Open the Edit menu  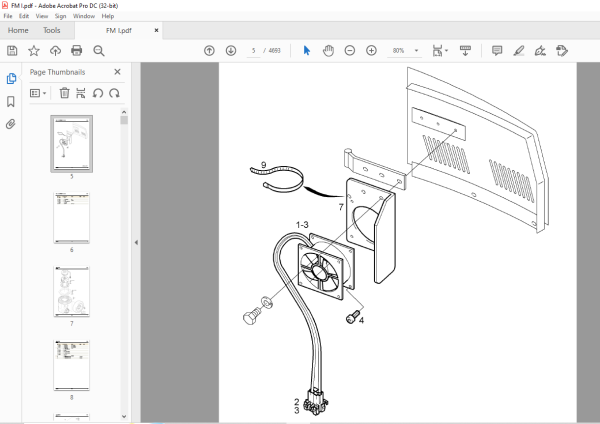point(24,16)
